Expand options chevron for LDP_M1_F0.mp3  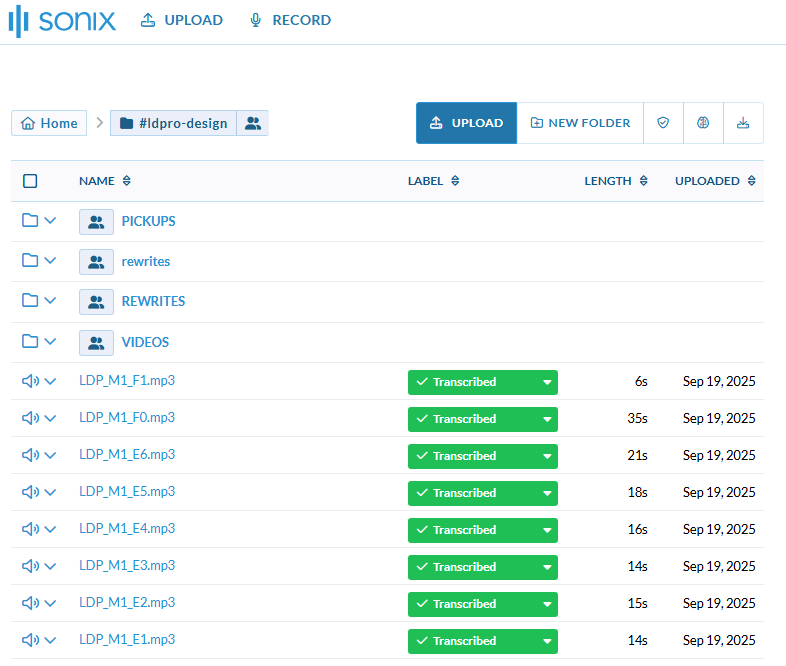[x=50, y=418]
